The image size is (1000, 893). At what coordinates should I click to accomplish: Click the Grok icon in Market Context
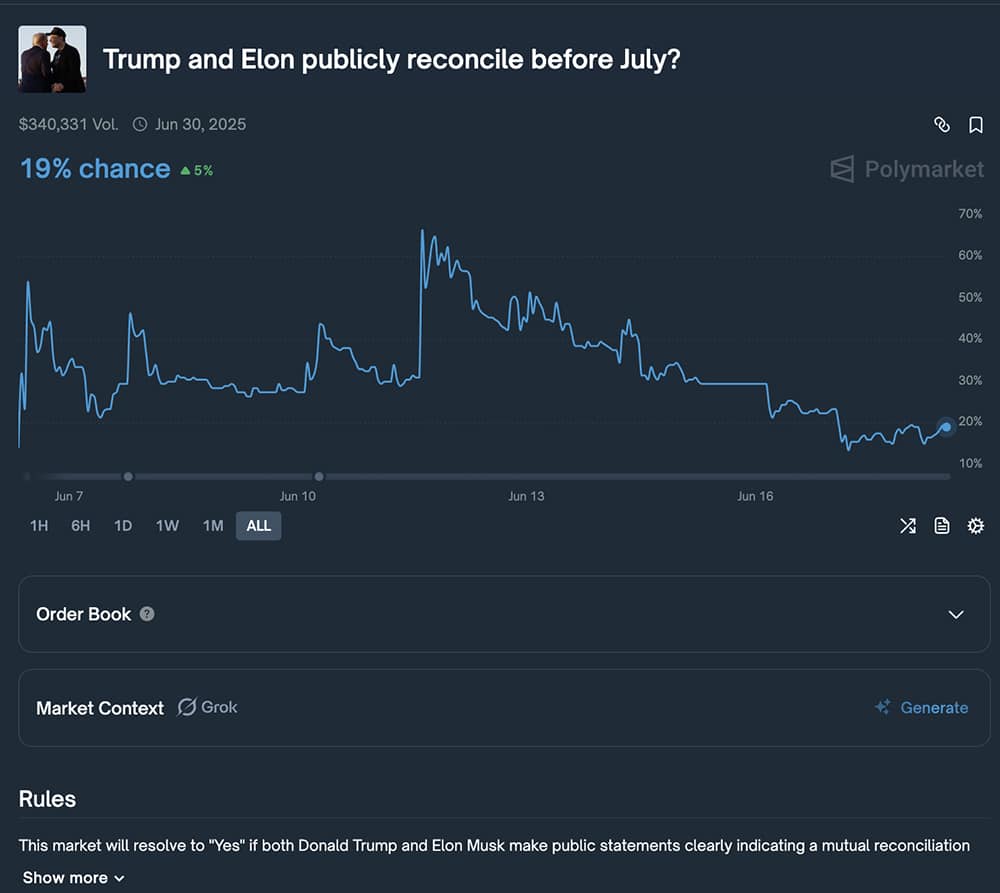tap(188, 707)
